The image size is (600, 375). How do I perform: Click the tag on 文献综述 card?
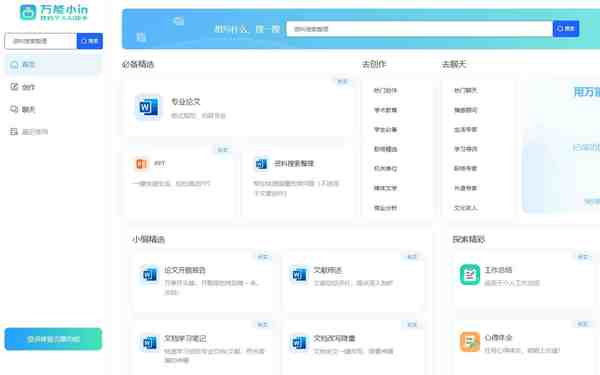click(x=412, y=257)
